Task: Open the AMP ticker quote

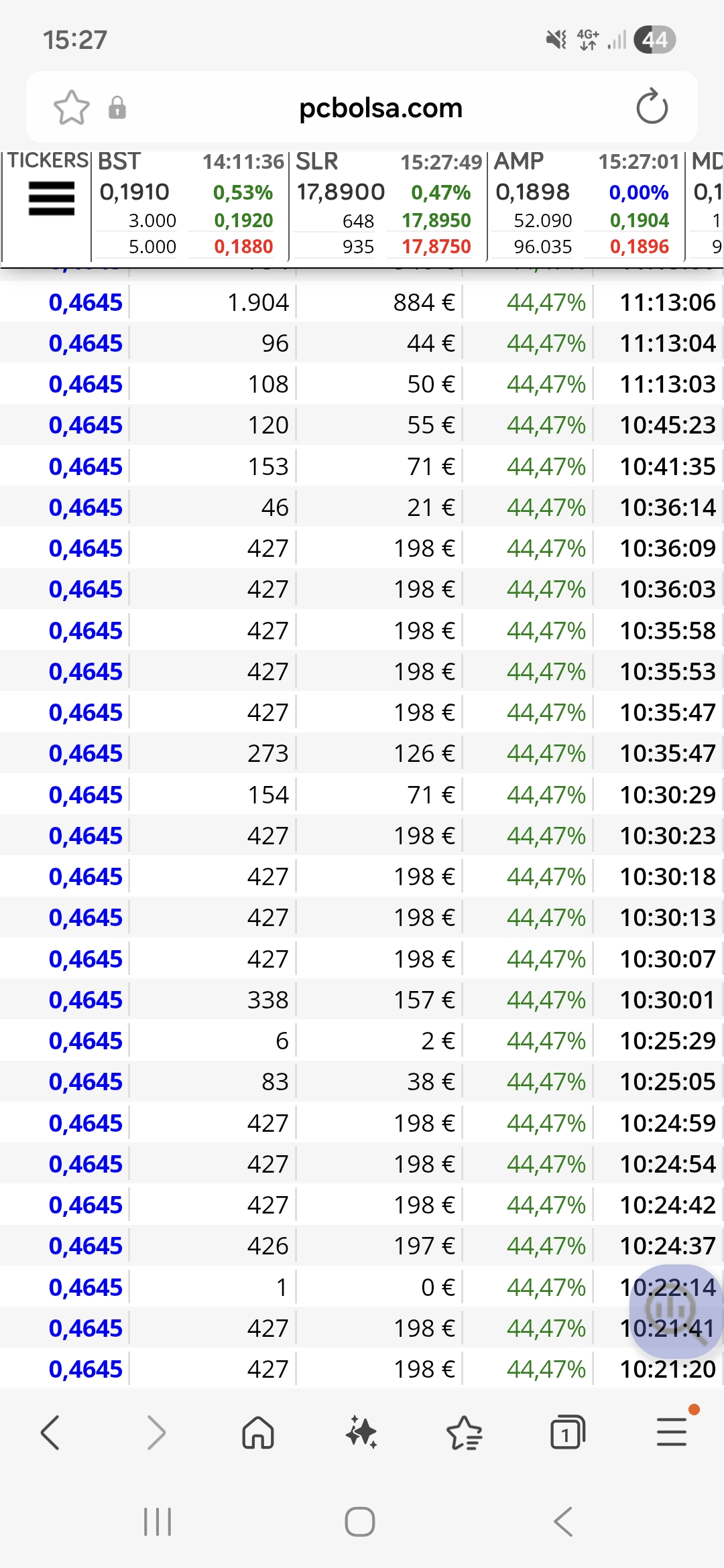Action: [585, 204]
